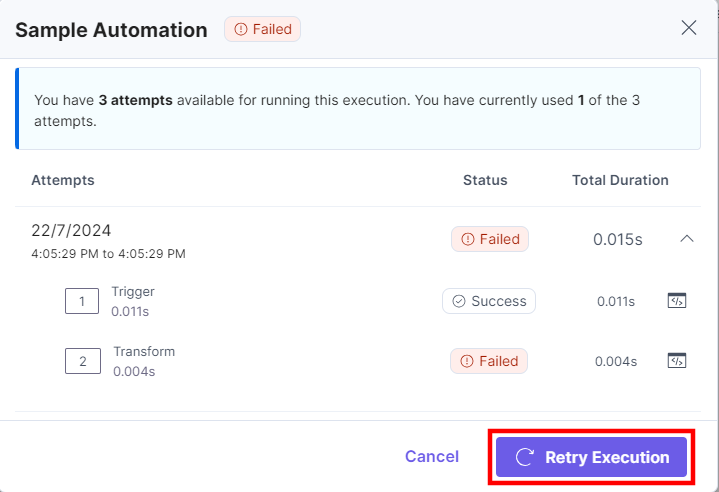Click the Total Duration column header
Viewport: 719px width, 492px height.
coord(620,180)
